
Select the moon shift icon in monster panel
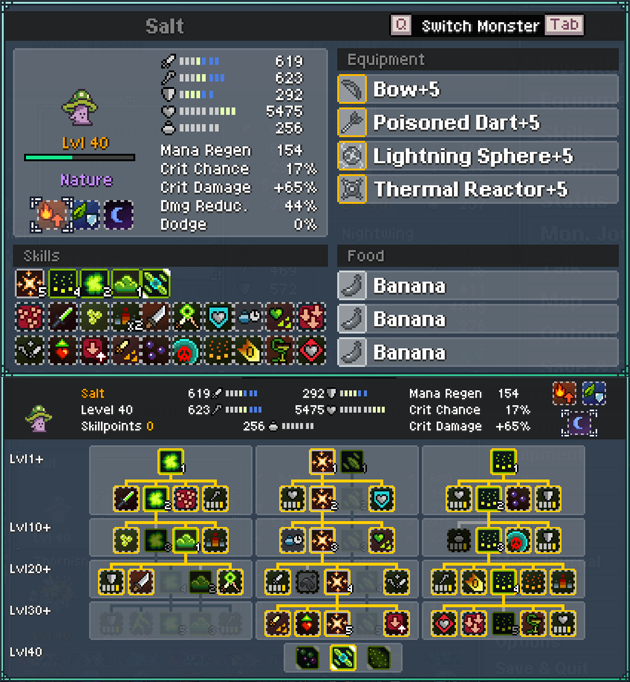[119, 215]
